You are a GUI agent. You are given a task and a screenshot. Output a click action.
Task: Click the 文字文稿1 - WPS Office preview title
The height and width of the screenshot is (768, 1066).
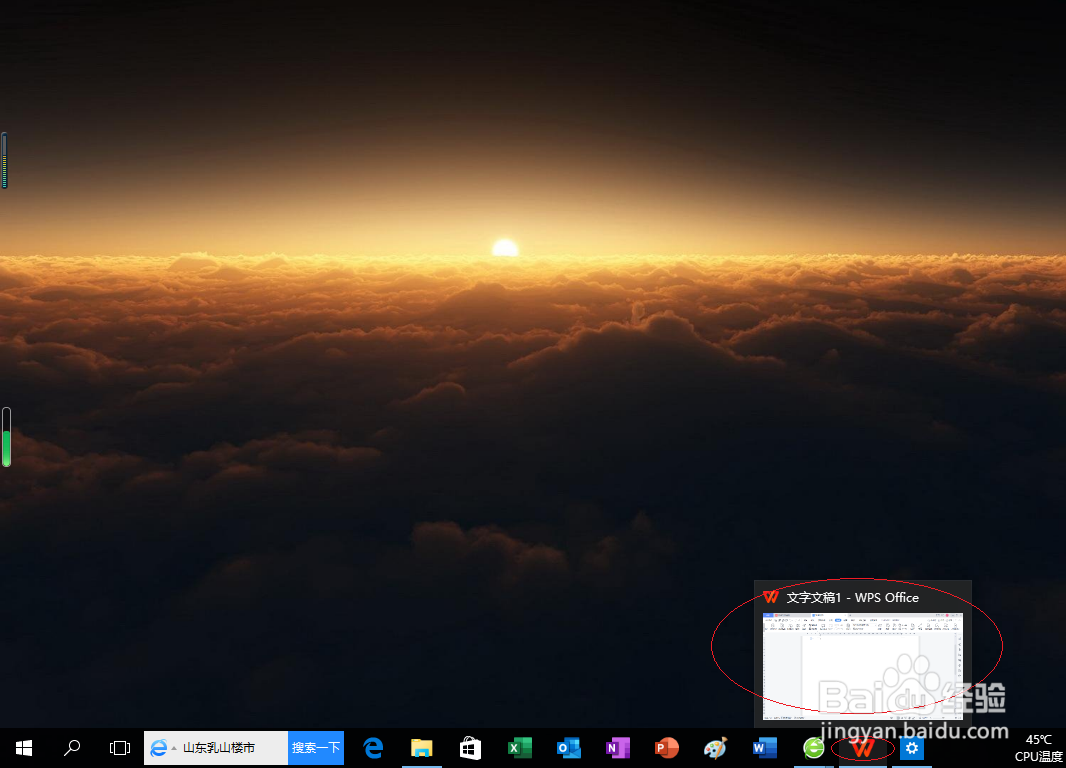[x=853, y=597]
